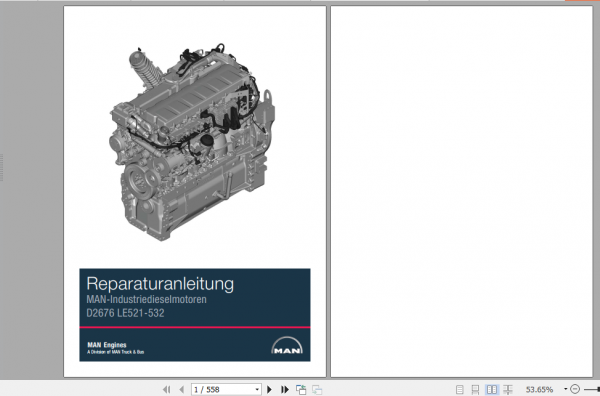Click the MAN logo on the cover
Viewport: 600px width, 396px height.
(287, 345)
